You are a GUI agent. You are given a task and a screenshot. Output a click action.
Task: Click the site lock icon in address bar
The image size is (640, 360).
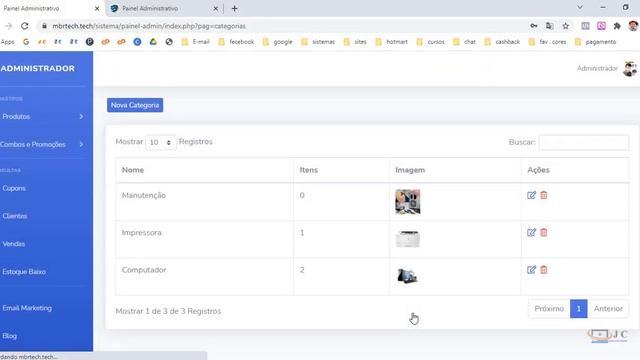point(44,26)
